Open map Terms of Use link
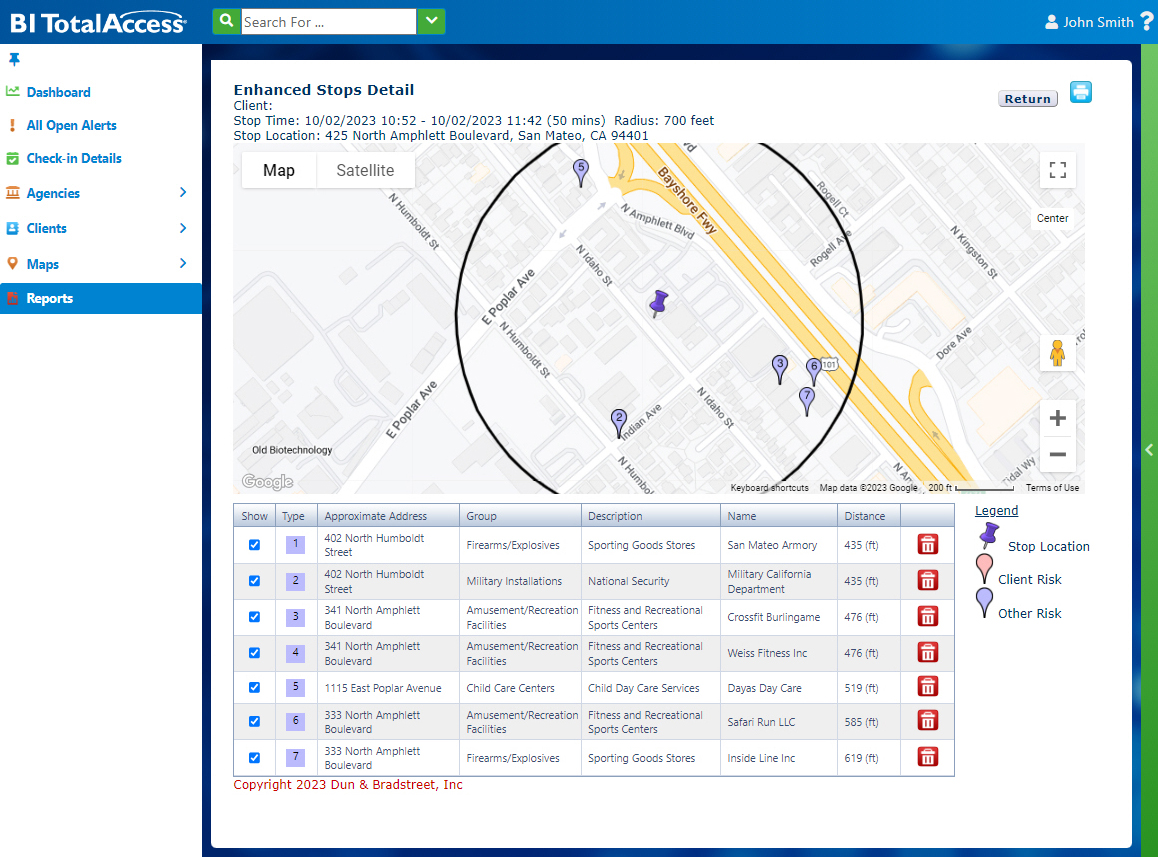Image resolution: width=1158 pixels, height=857 pixels. pyautogui.click(x=1052, y=488)
